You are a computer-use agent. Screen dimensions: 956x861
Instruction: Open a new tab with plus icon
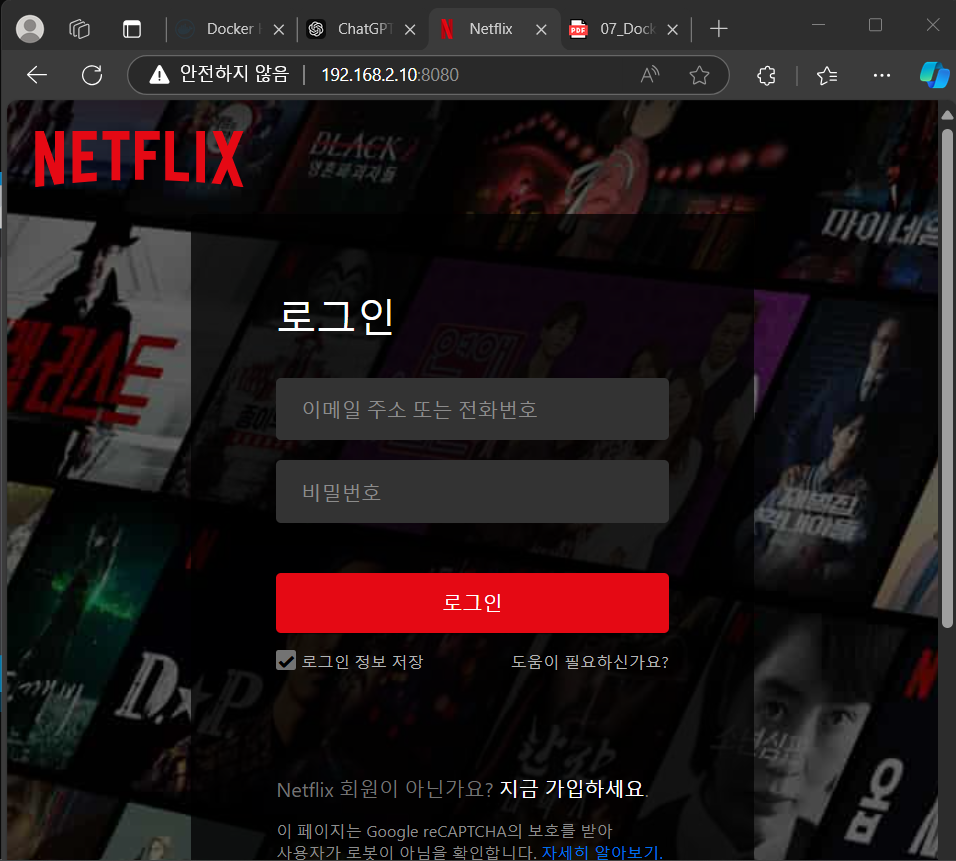click(x=719, y=29)
